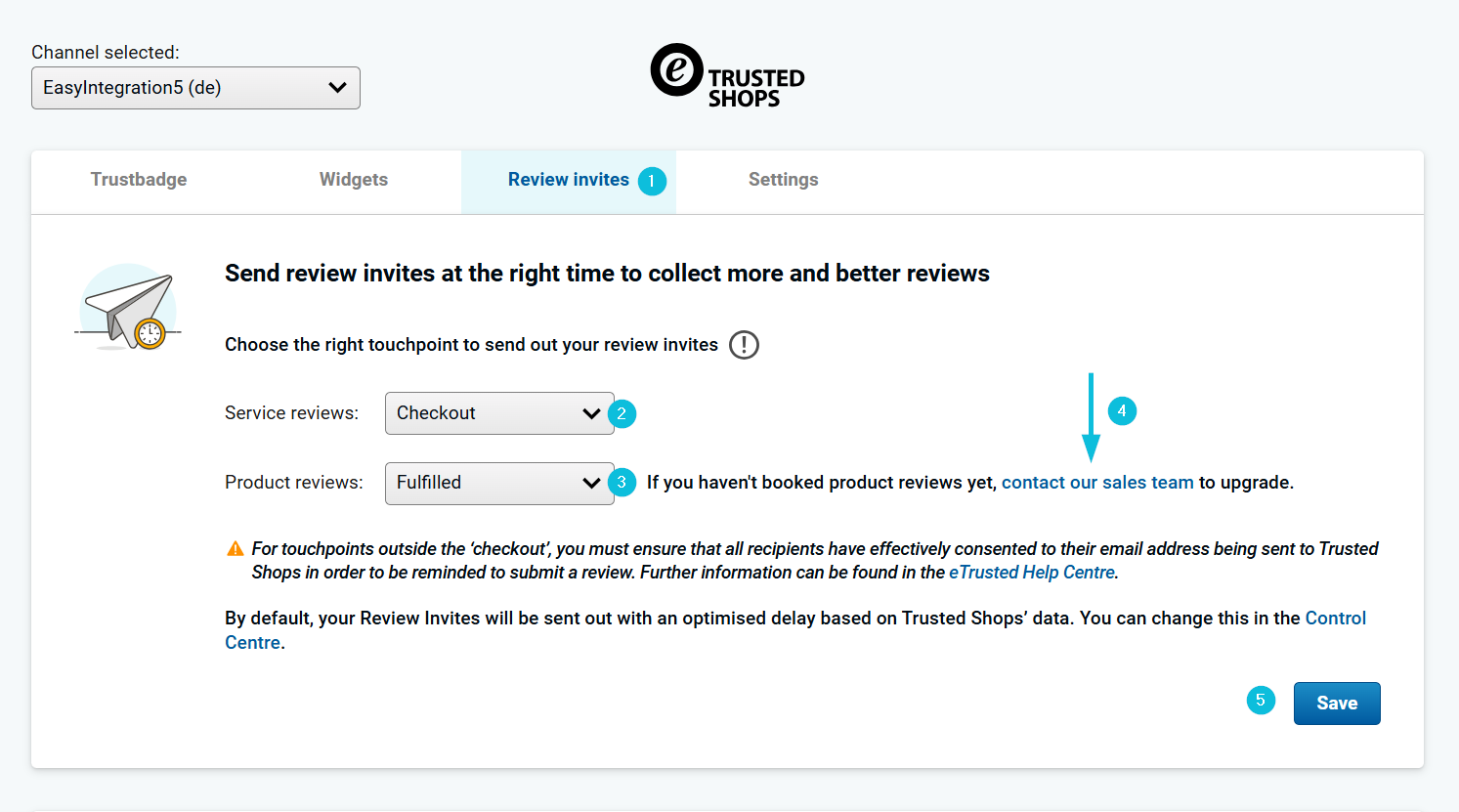Click the blue downward arrow graphic

pyautogui.click(x=1091, y=417)
